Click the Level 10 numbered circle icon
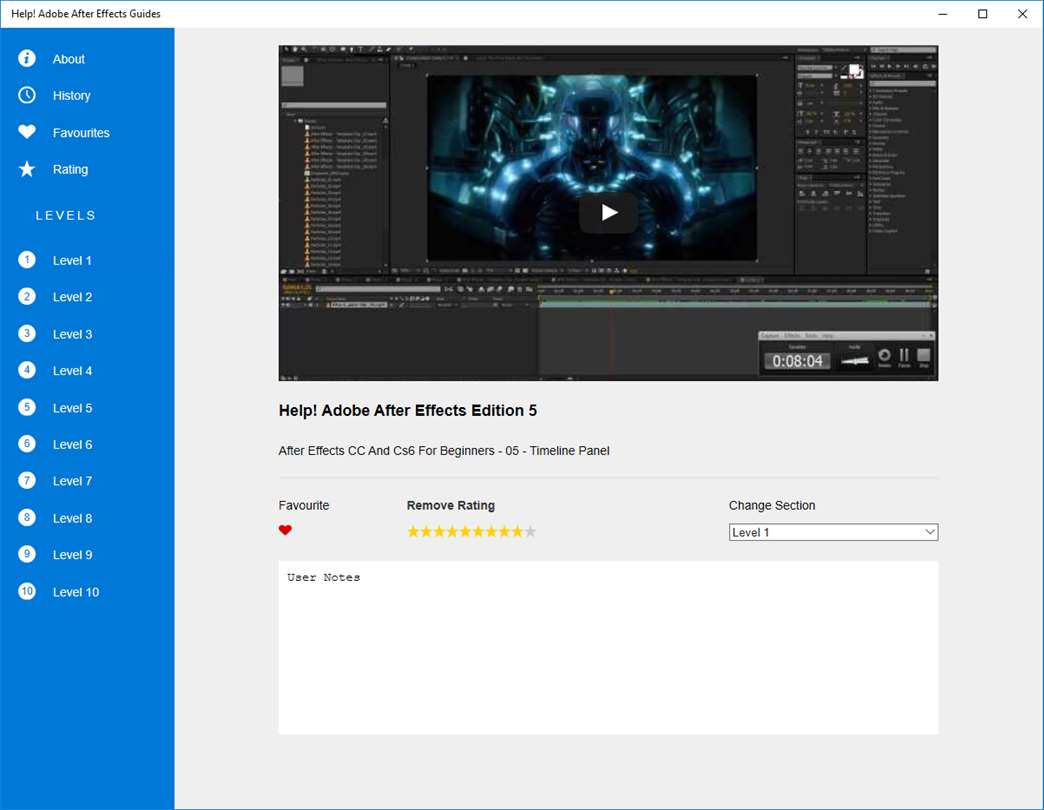Screen dimensions: 1044x810 tap(27, 591)
